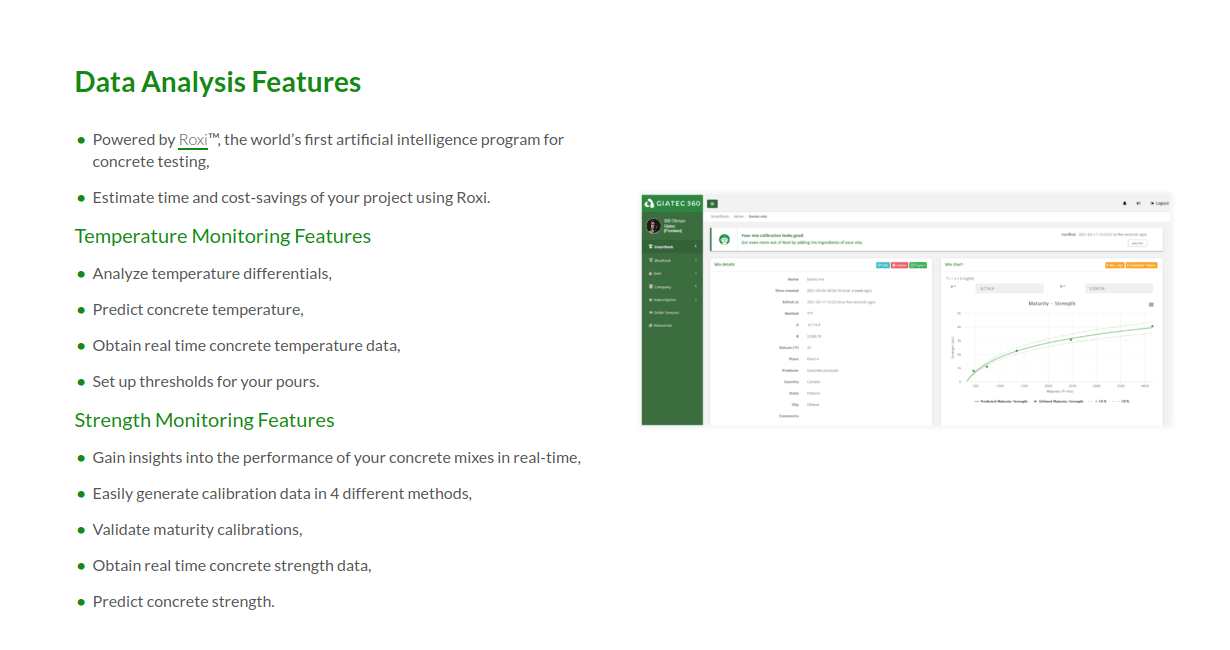Click the 'b =' value field in Mix chart

pos(1119,288)
